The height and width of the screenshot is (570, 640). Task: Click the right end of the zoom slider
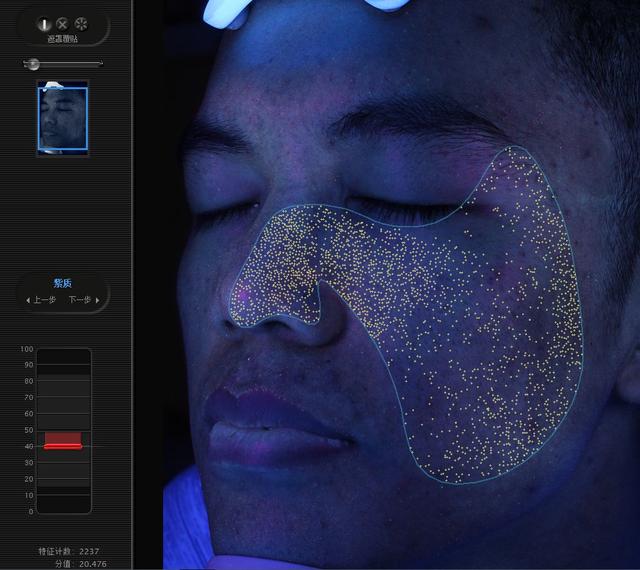point(100,63)
